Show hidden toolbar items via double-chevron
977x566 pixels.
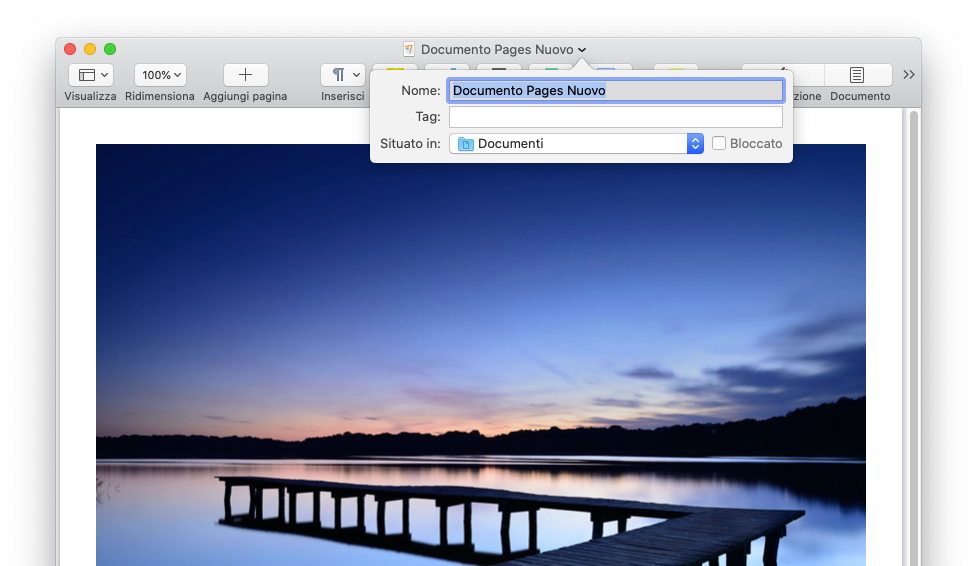point(908,74)
